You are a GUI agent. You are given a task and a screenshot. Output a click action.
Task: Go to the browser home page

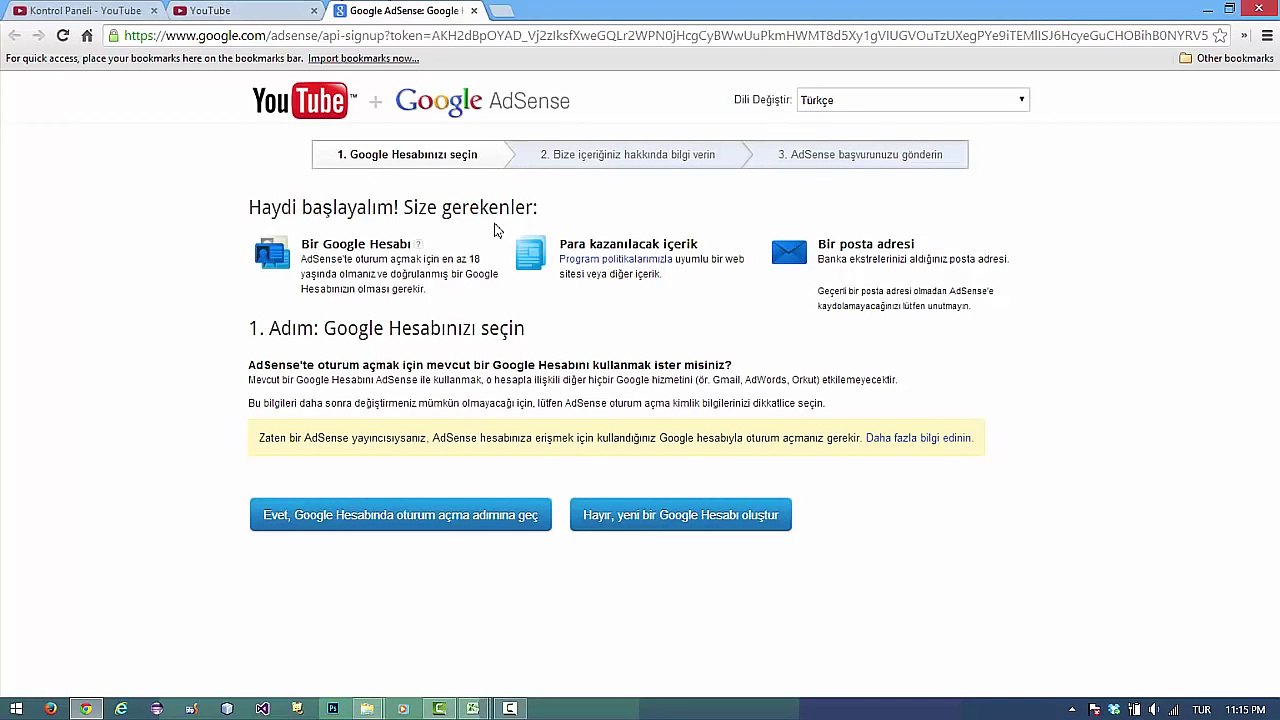click(x=87, y=36)
